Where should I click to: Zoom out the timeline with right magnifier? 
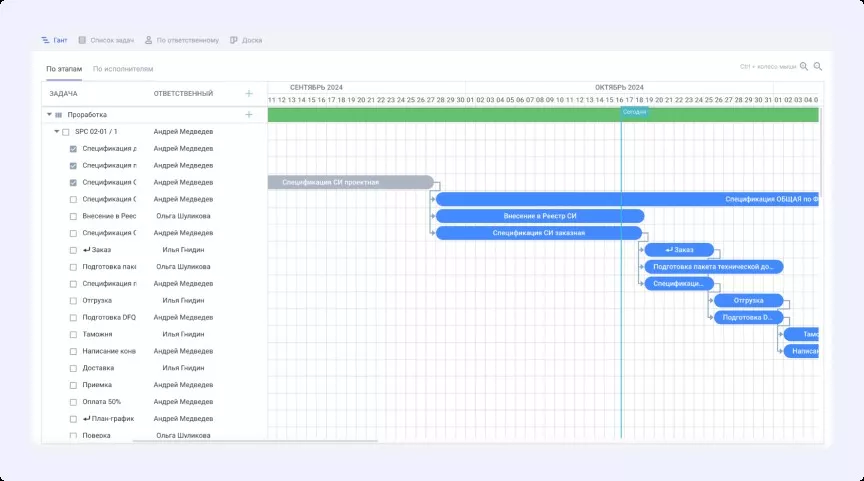(818, 67)
